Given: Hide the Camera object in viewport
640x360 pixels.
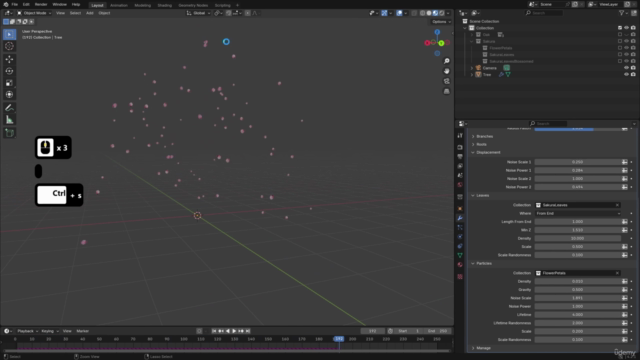Looking at the screenshot, I should pyautogui.click(x=626, y=68).
